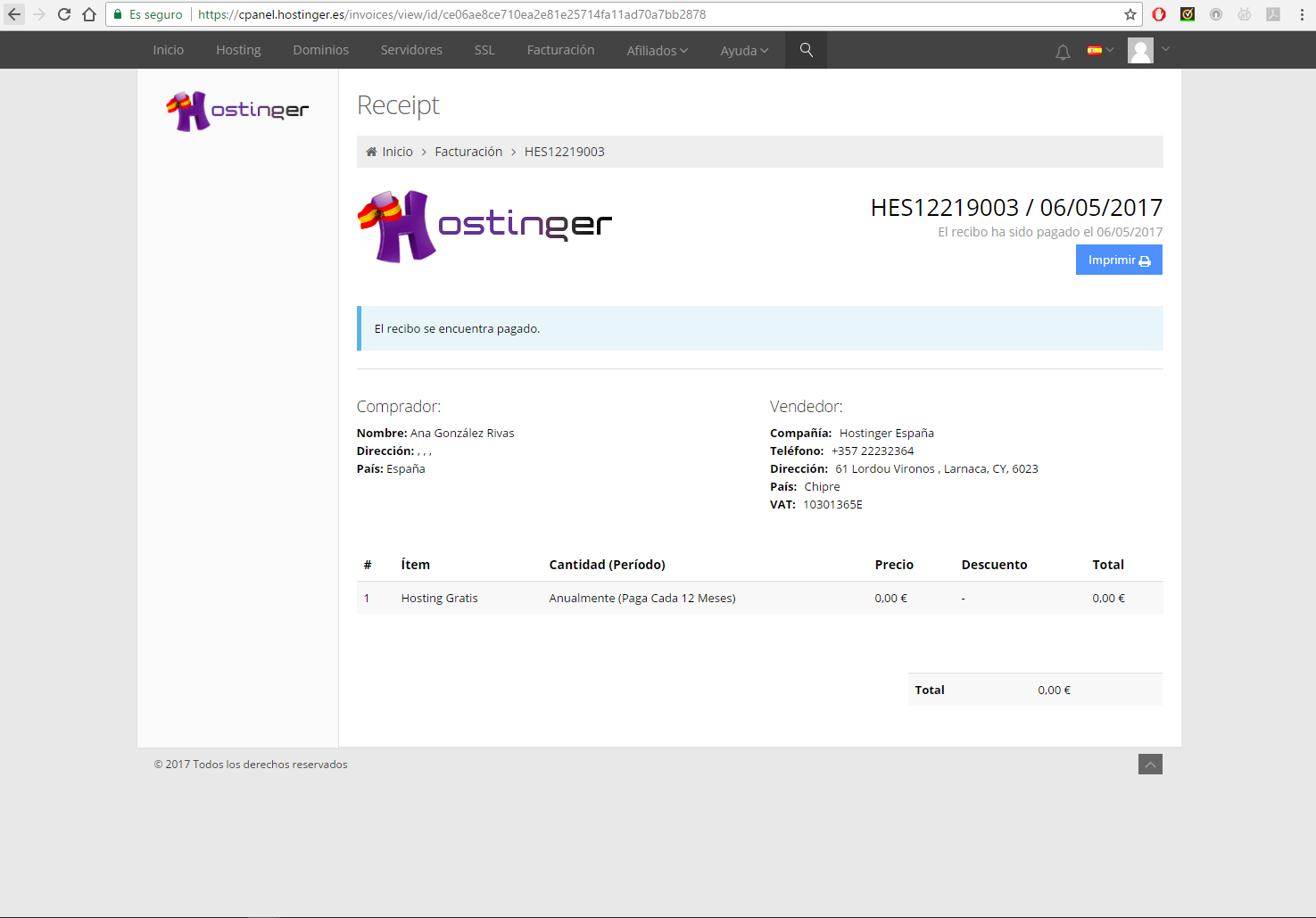Click the Descuento column header

[995, 565]
